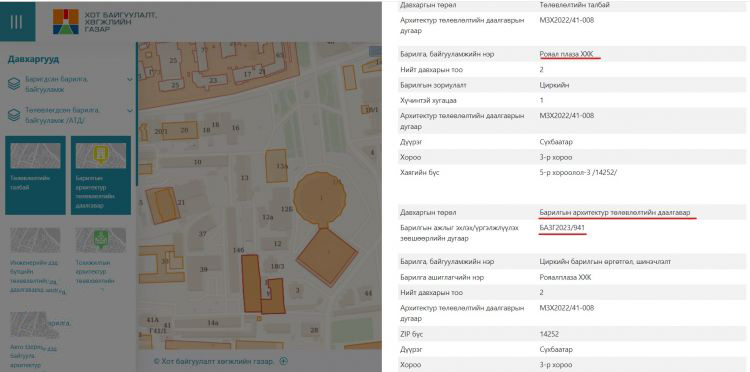Expand the Баригдсан барилга, байгууламж group
The width and height of the screenshot is (750, 372).
click(x=130, y=79)
